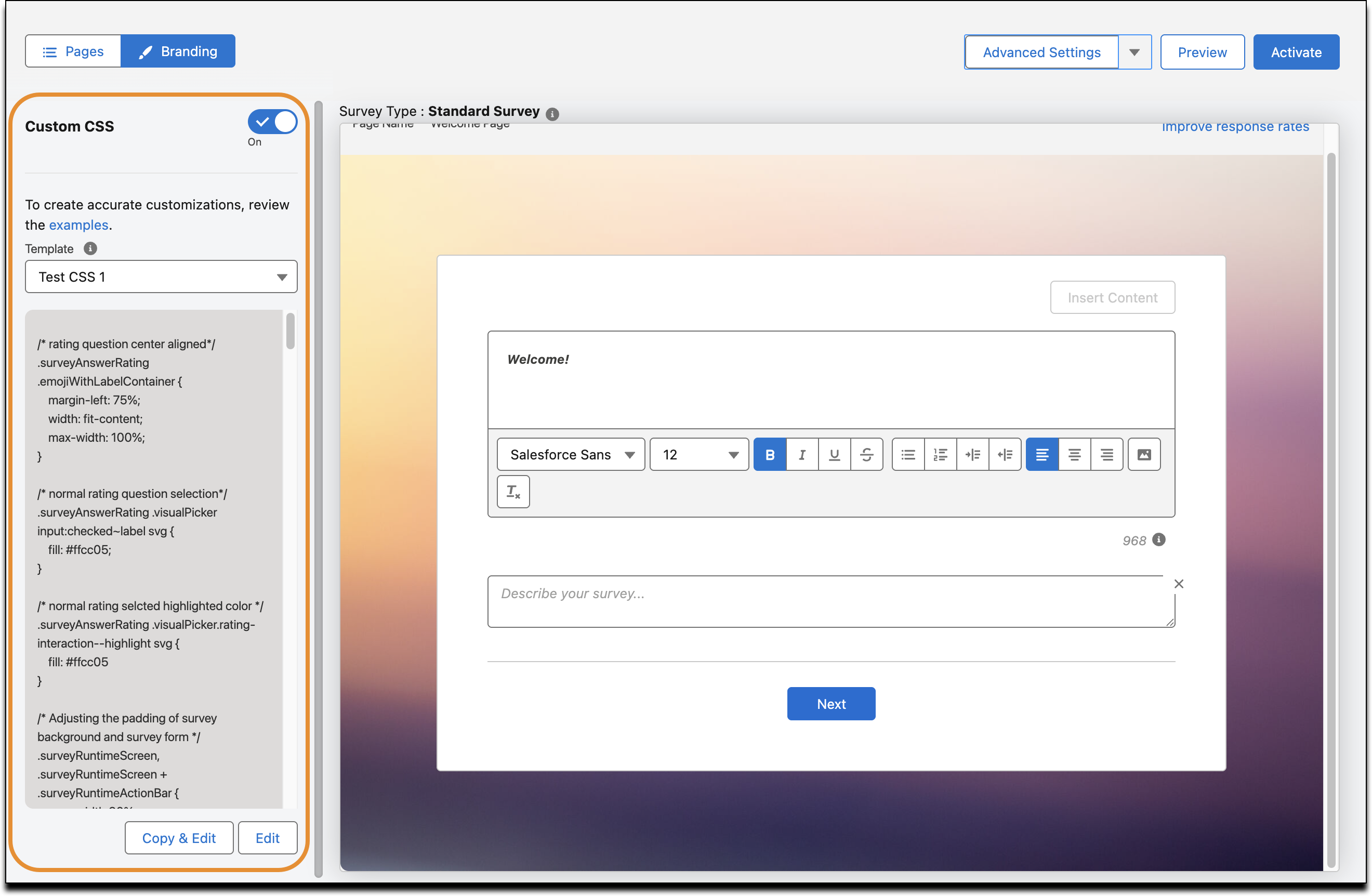
Task: Expand the Advanced Settings arrow menu
Action: (x=1134, y=52)
